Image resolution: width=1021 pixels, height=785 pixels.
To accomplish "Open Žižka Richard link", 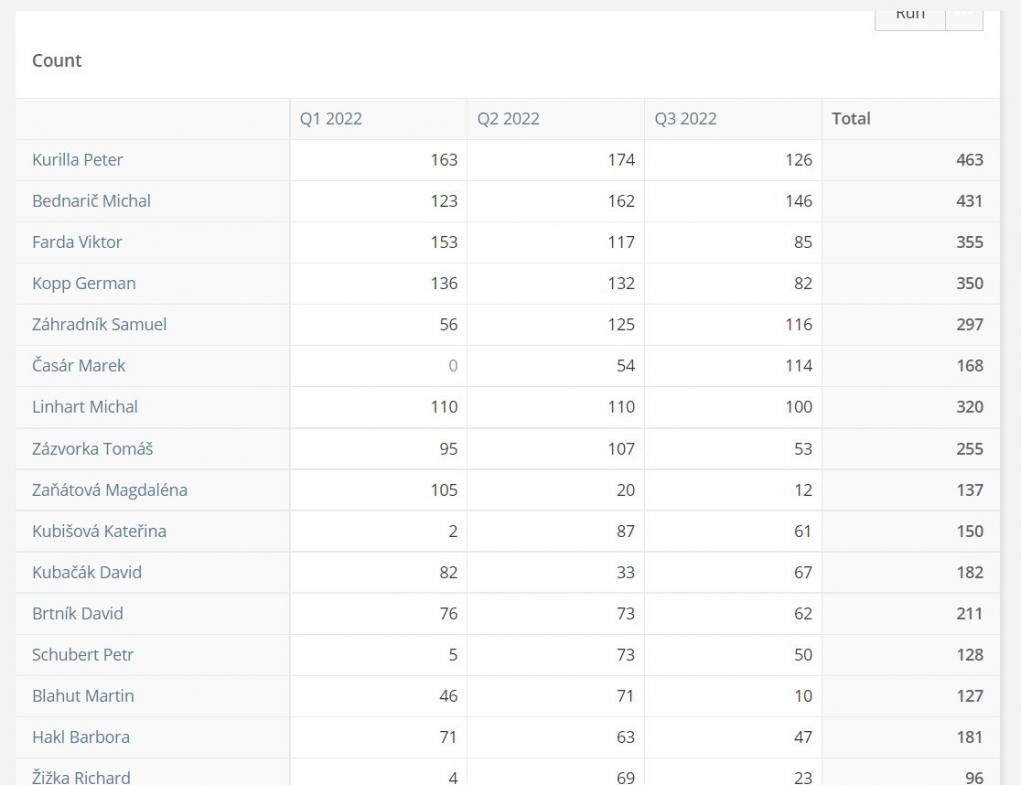I will [x=81, y=777].
